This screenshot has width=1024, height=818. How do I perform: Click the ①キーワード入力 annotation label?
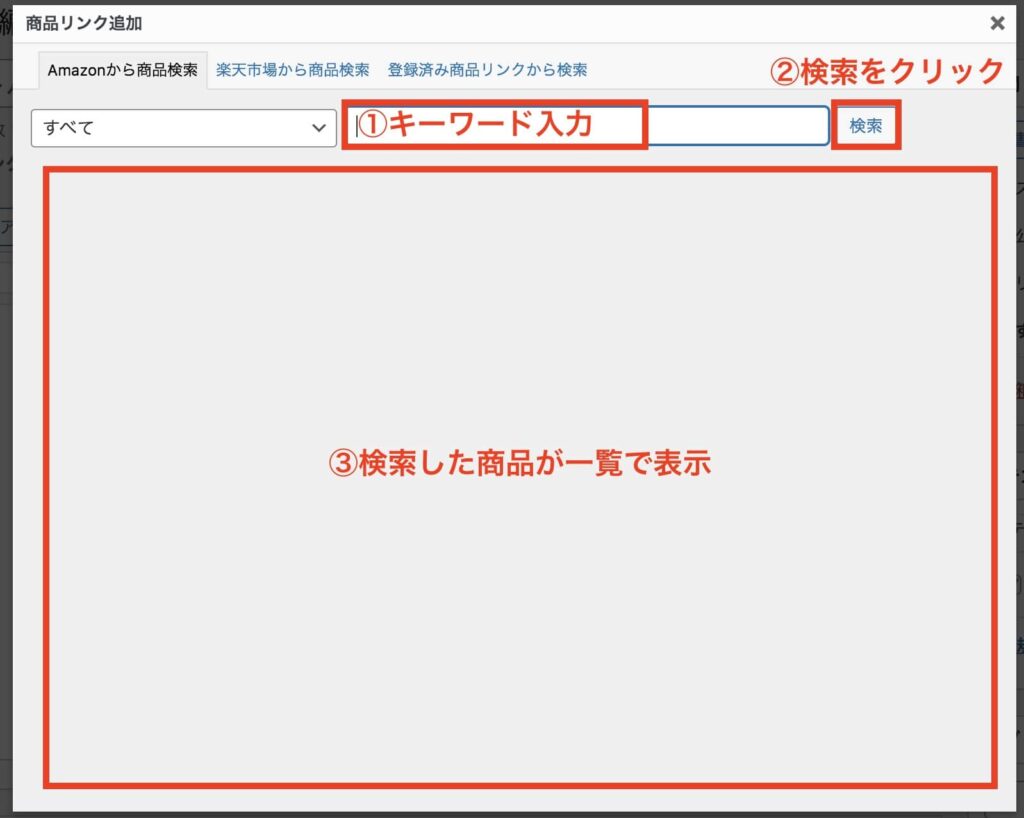pyautogui.click(x=476, y=124)
